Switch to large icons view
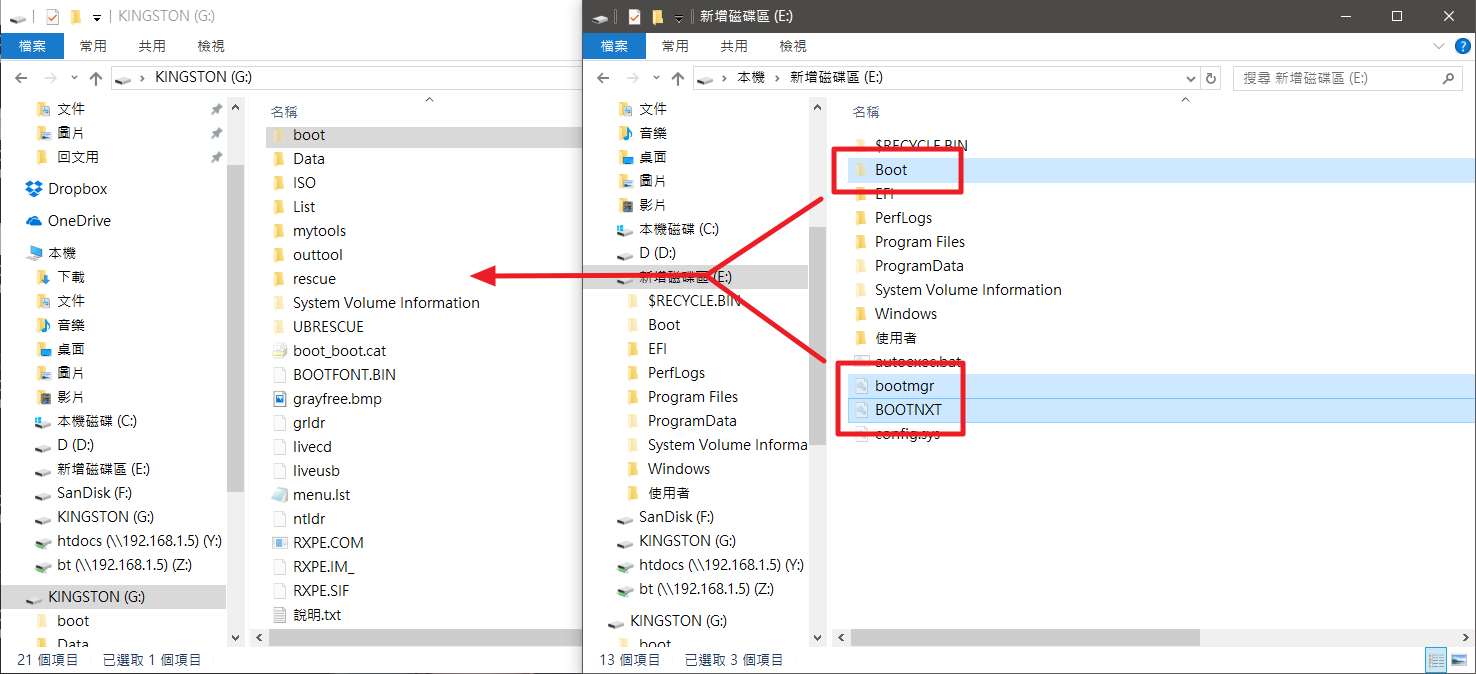This screenshot has width=1476, height=674. (1460, 660)
